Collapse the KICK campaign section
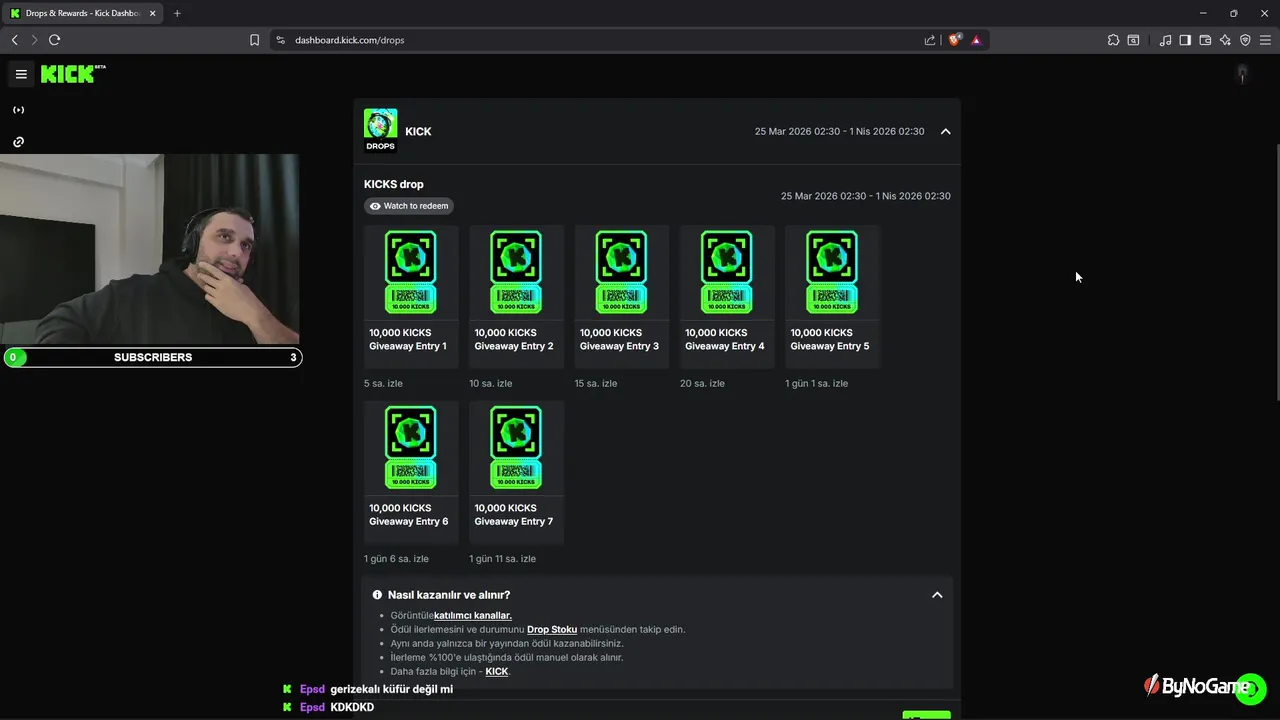This screenshot has height=720, width=1280. 945,131
